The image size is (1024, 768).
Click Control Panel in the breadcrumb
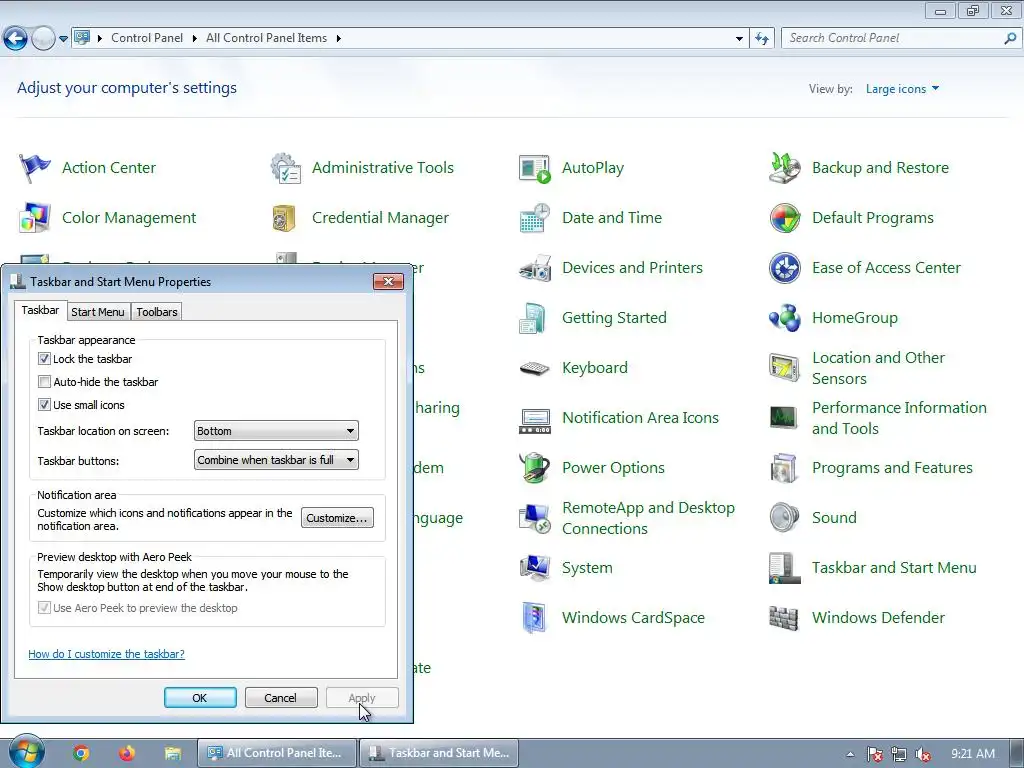coord(147,39)
